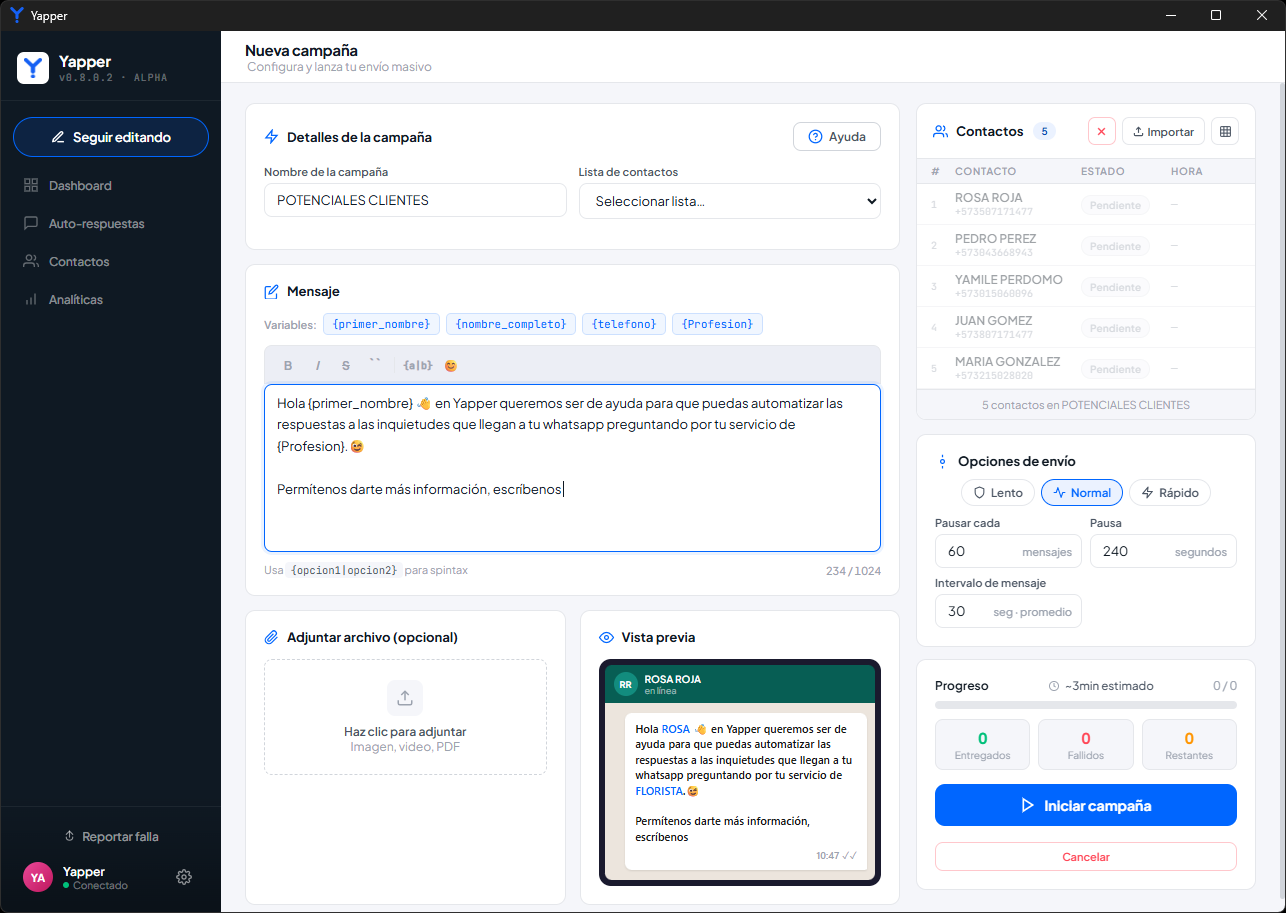Click the Restantes counter card
The width and height of the screenshot is (1286, 913).
click(x=1189, y=745)
